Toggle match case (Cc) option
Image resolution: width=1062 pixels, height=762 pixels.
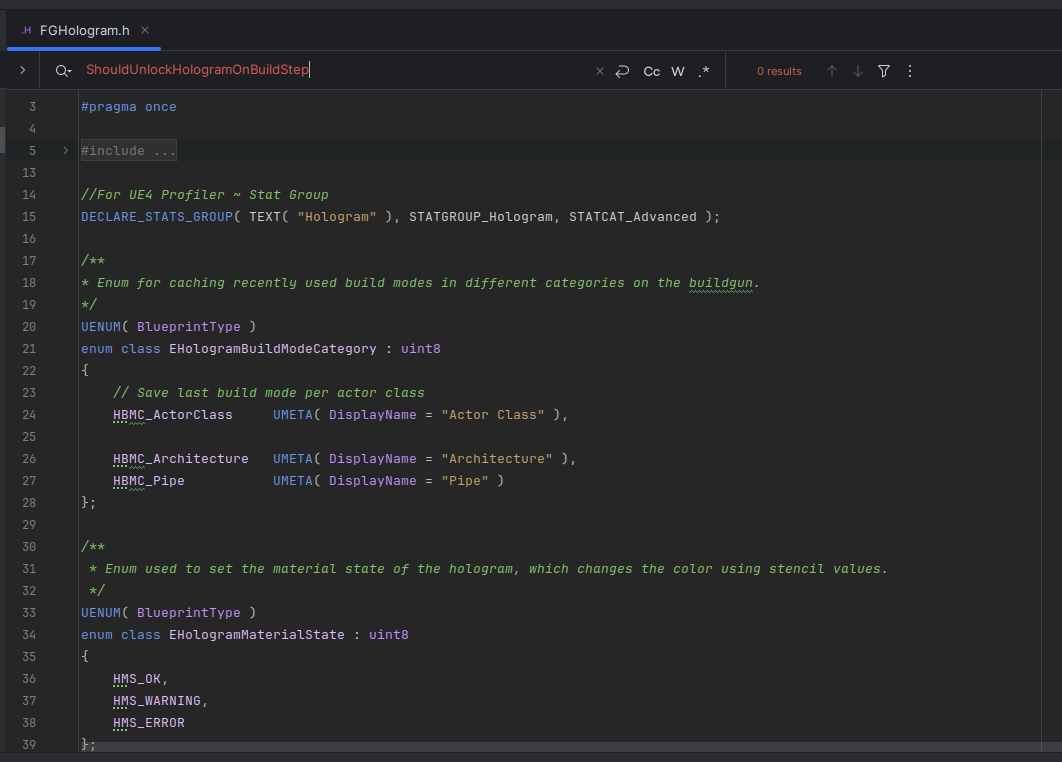[x=651, y=71]
